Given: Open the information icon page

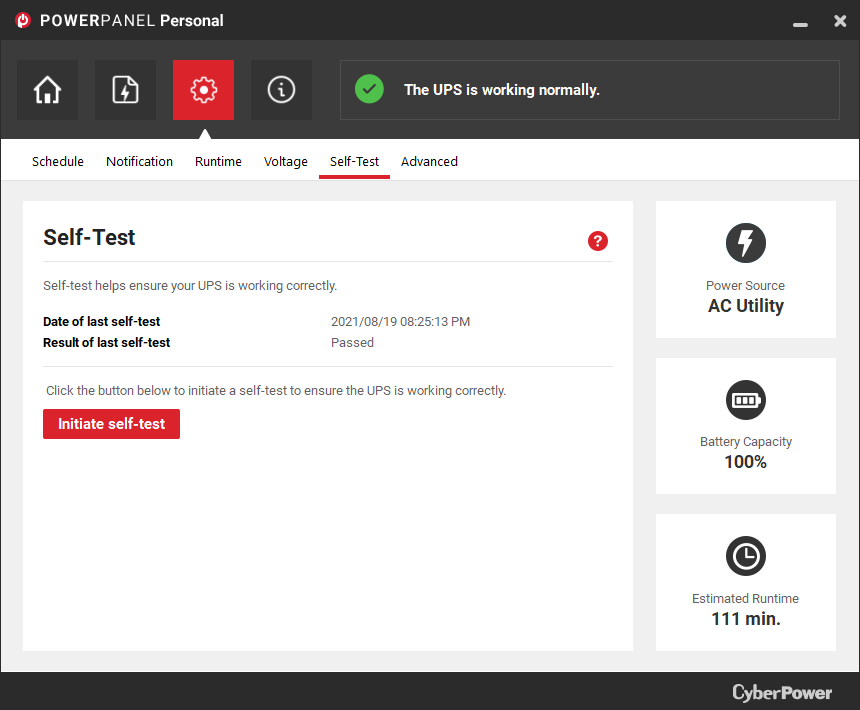Looking at the screenshot, I should (281, 90).
